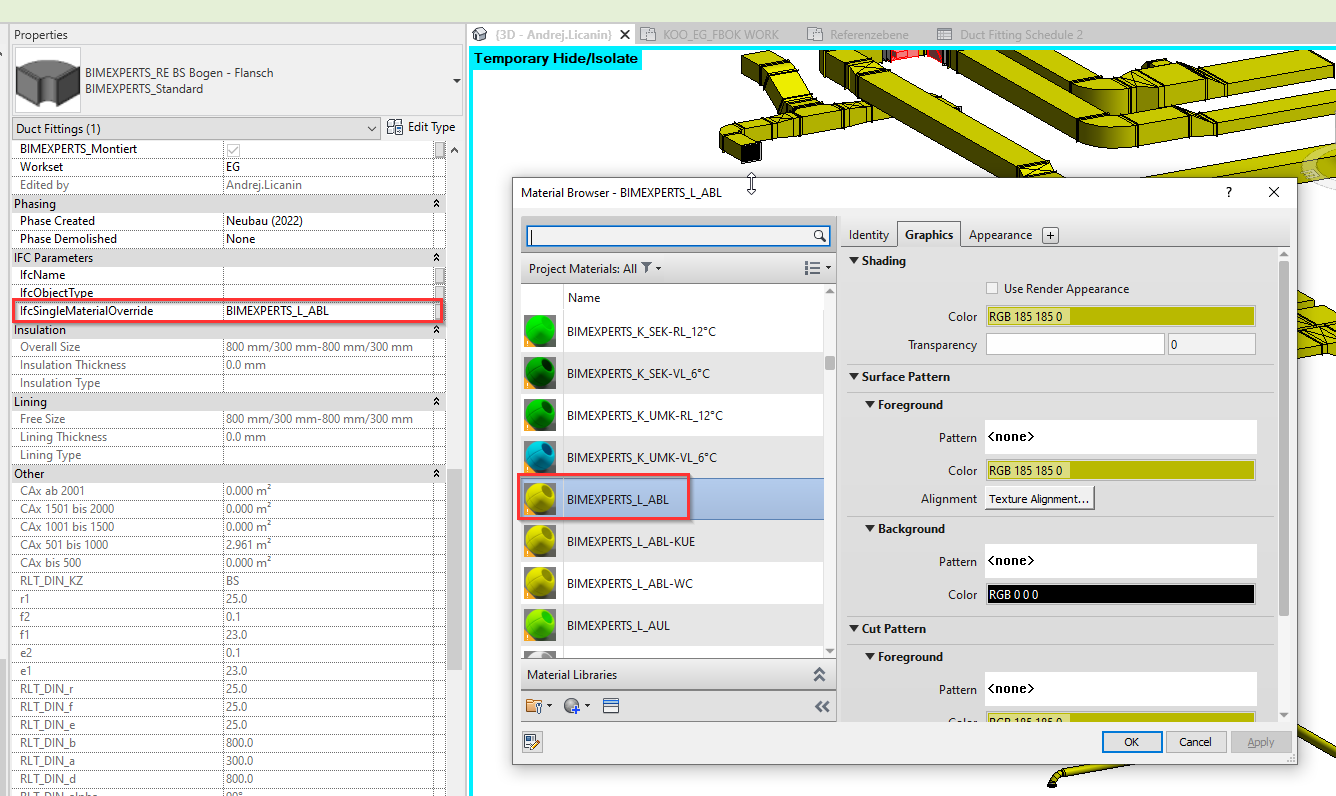Collapse the Shading section
This screenshot has width=1336, height=796.
pyautogui.click(x=855, y=261)
